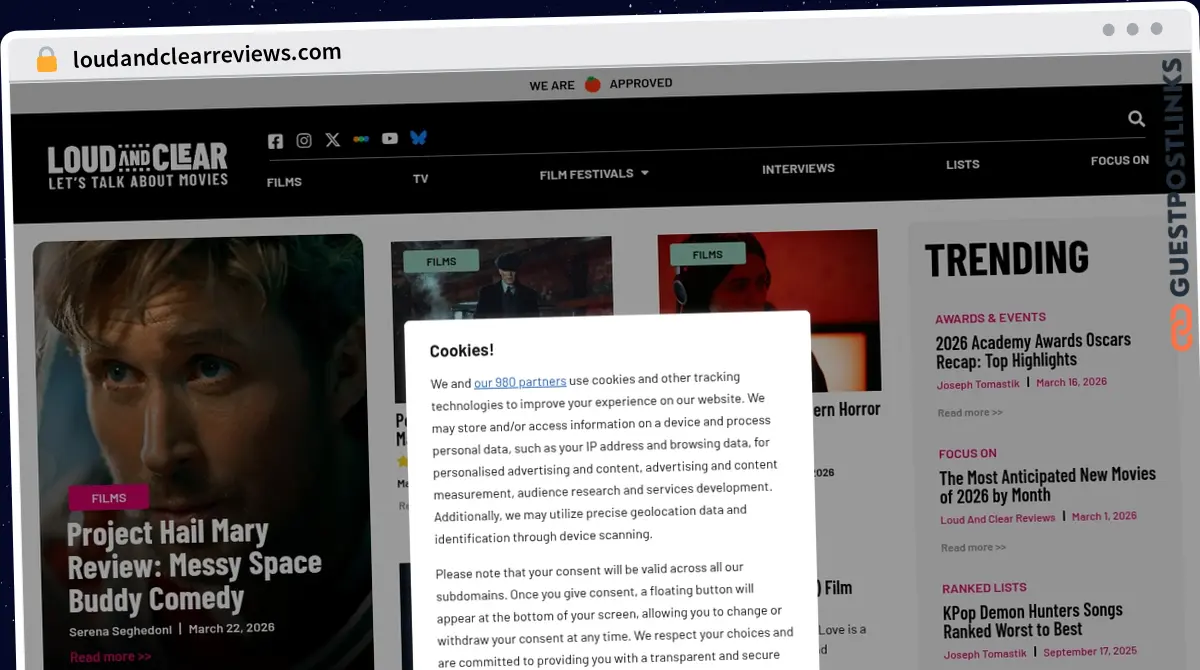The width and height of the screenshot is (1200, 670).
Task: Open 'KPop Demon Hunters Songs Ranked' article
Action: [1033, 620]
